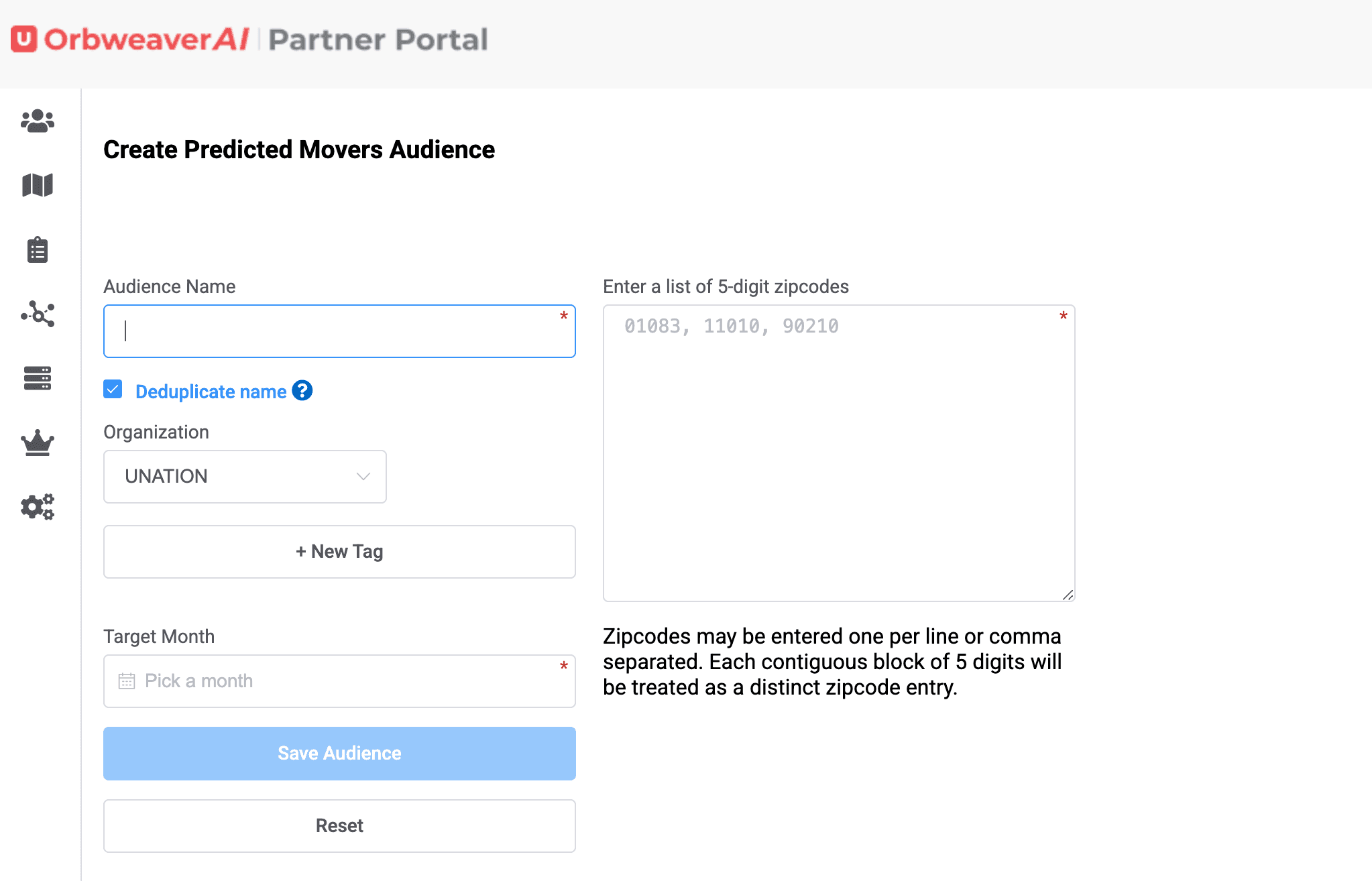Click the calendar icon in Target Month
1372x881 pixels.
(127, 681)
